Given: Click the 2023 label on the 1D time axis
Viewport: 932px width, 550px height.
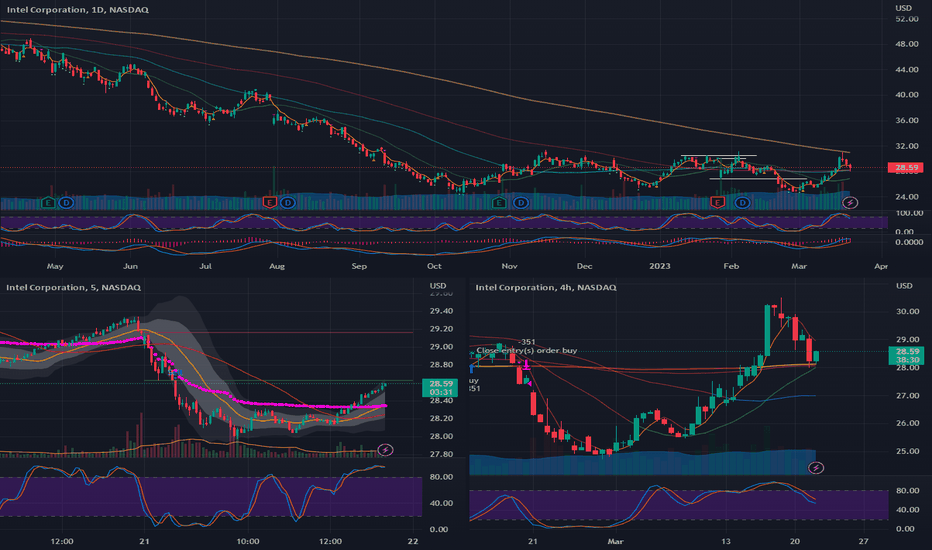Looking at the screenshot, I should coord(660,266).
